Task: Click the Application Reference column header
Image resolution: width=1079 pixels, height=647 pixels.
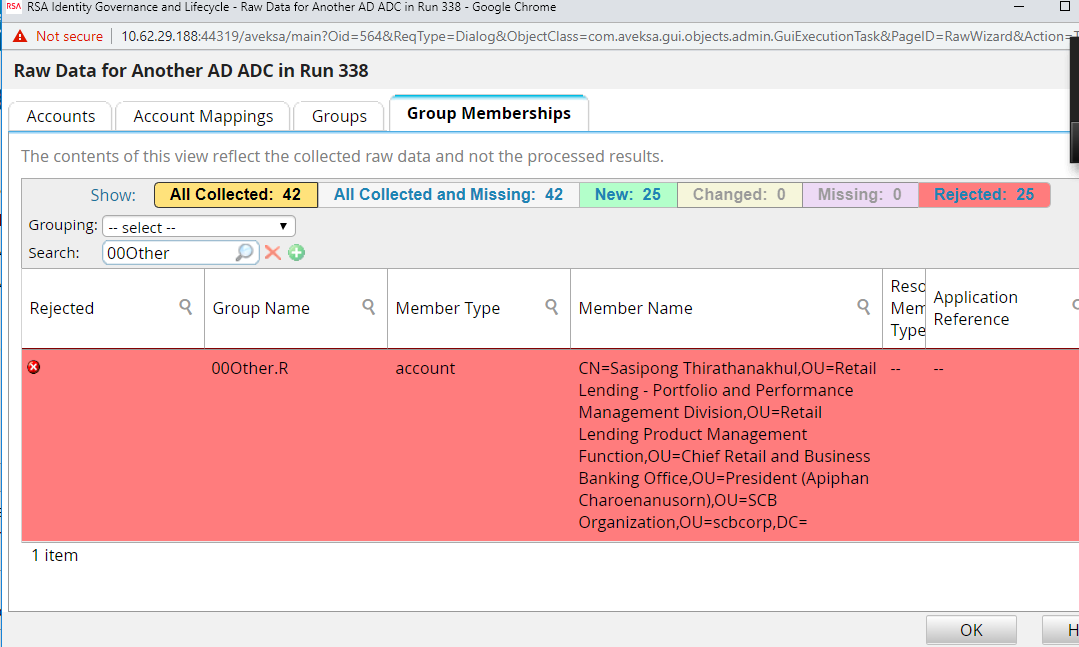Action: [x=975, y=308]
